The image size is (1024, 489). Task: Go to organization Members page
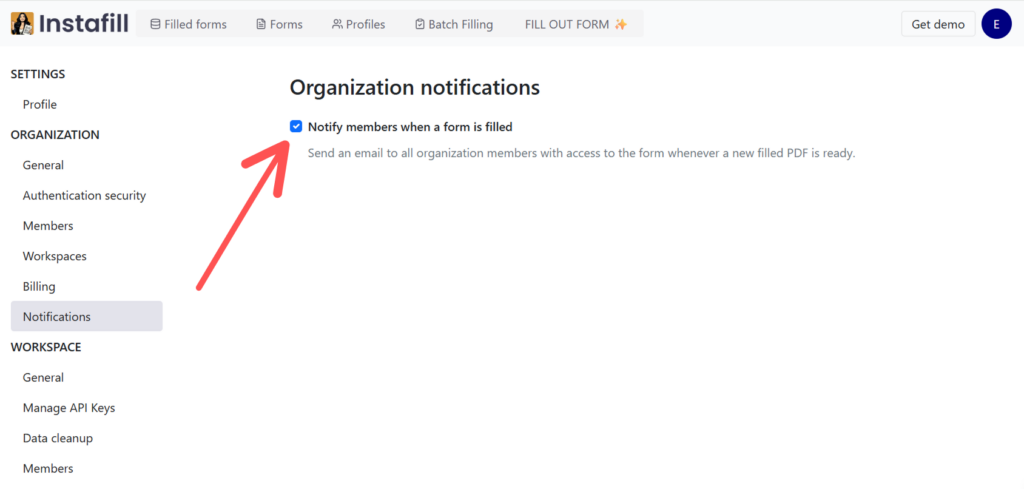point(48,226)
